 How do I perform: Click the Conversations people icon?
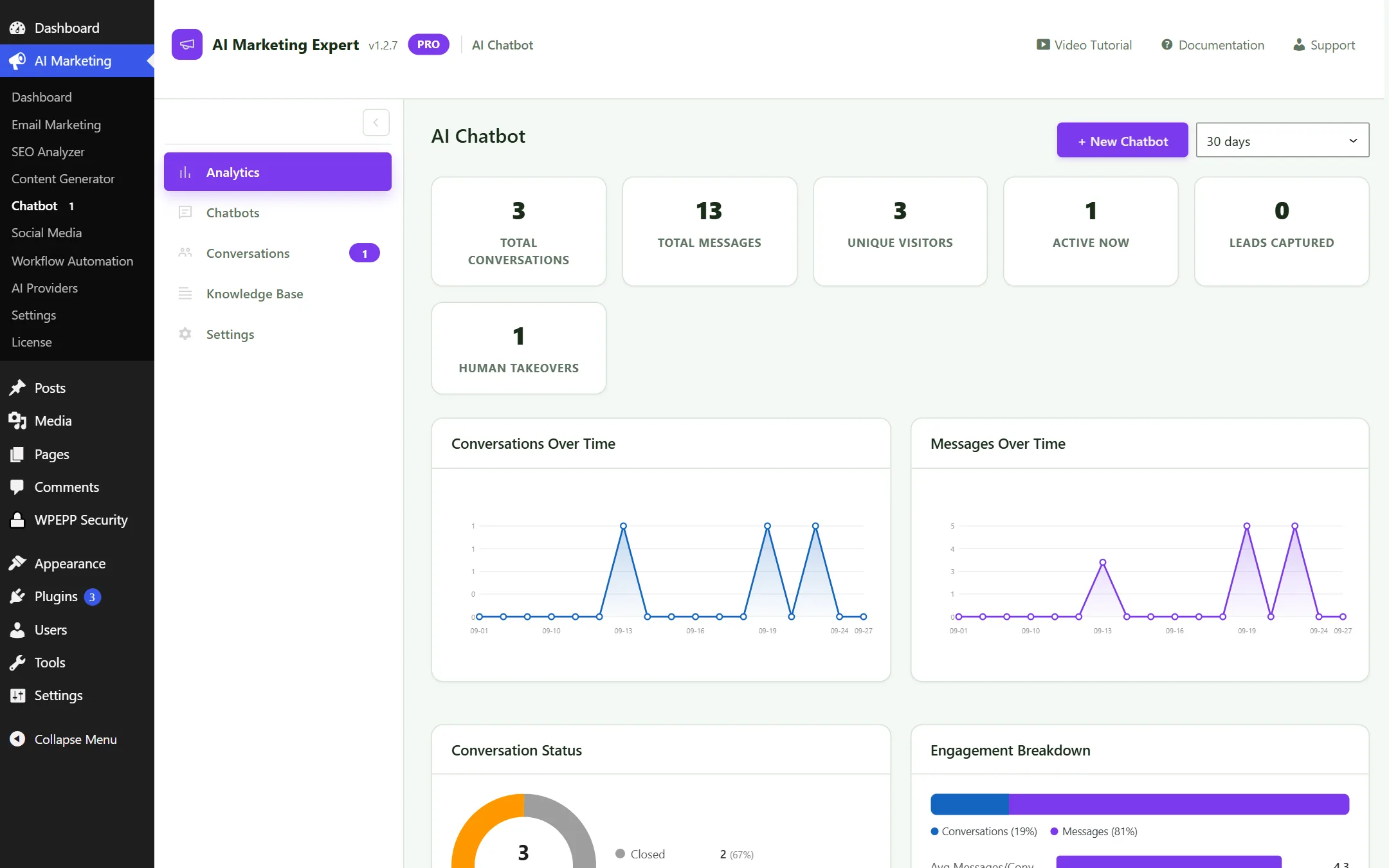click(x=185, y=253)
